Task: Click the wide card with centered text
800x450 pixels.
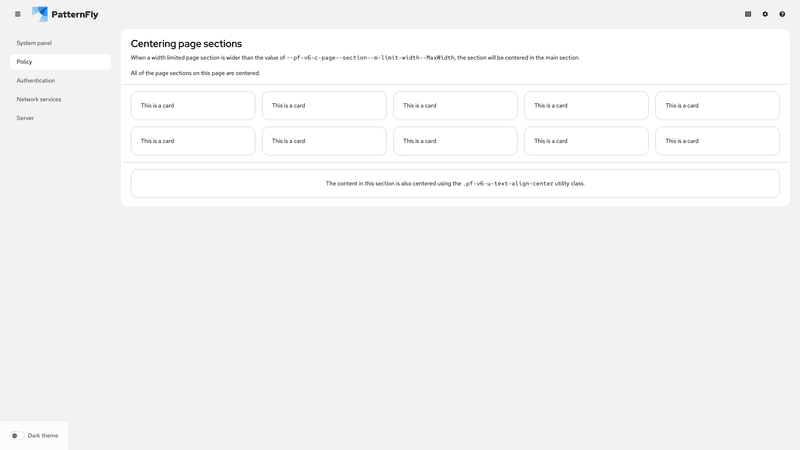Action: [455, 183]
